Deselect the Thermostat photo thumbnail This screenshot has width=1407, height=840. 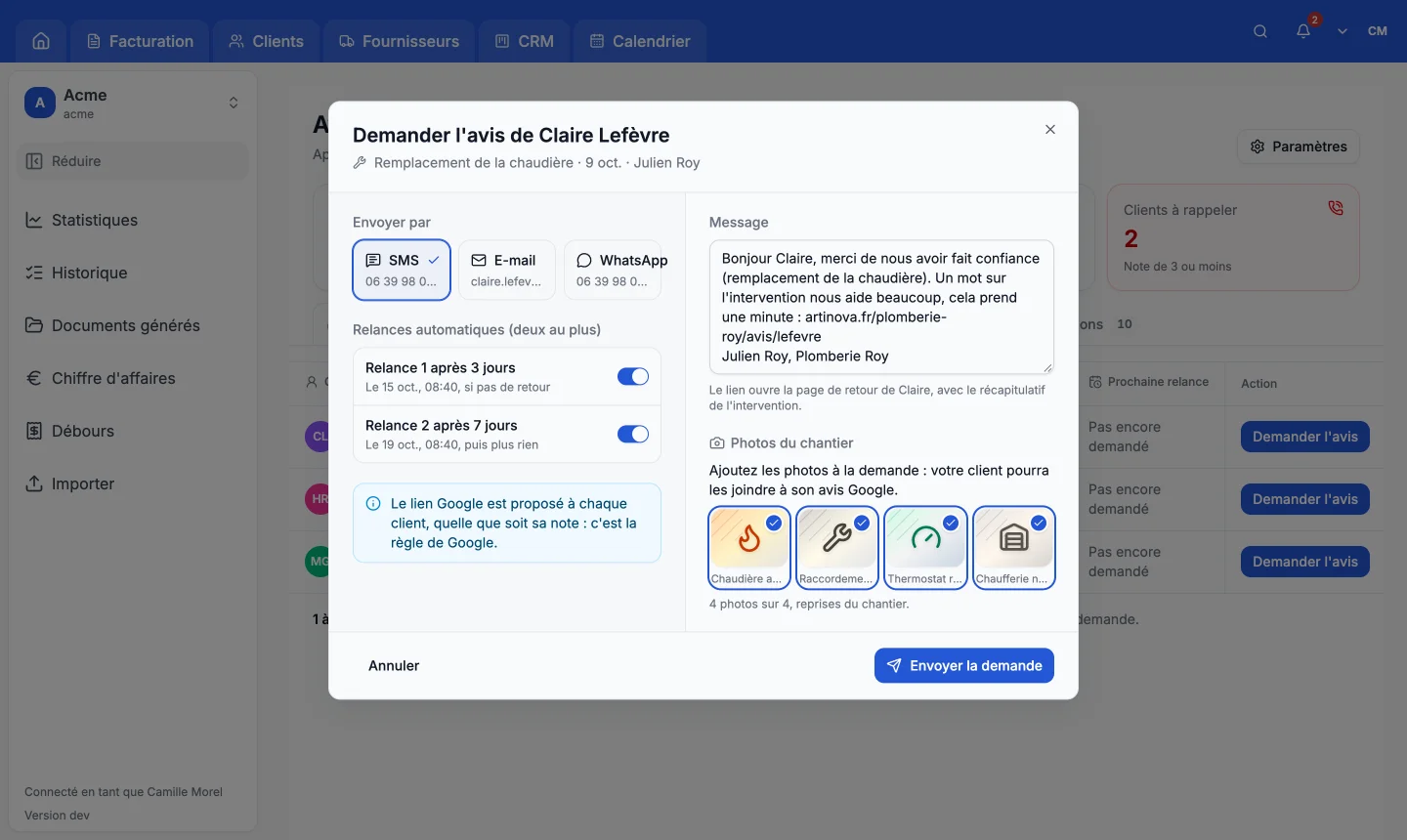(925, 548)
